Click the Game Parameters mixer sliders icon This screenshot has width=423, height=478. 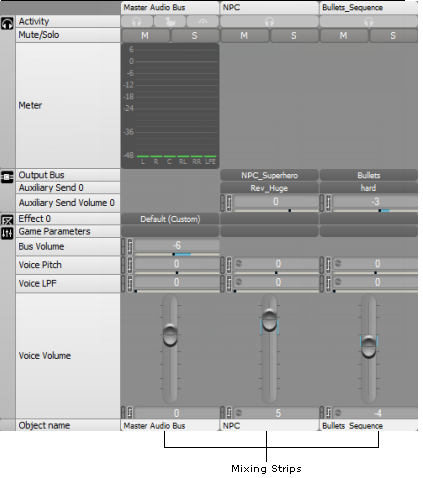7,233
